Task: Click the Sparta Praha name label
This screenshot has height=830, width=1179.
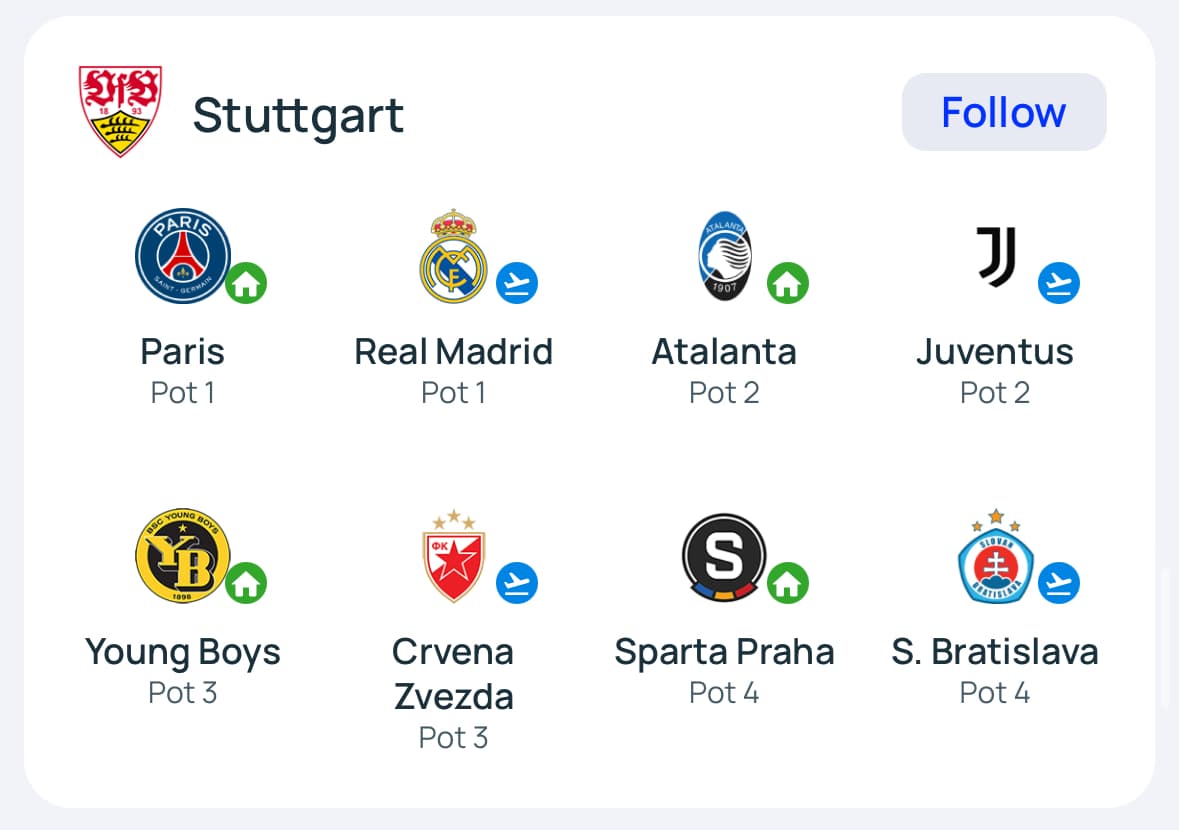Action: (724, 652)
